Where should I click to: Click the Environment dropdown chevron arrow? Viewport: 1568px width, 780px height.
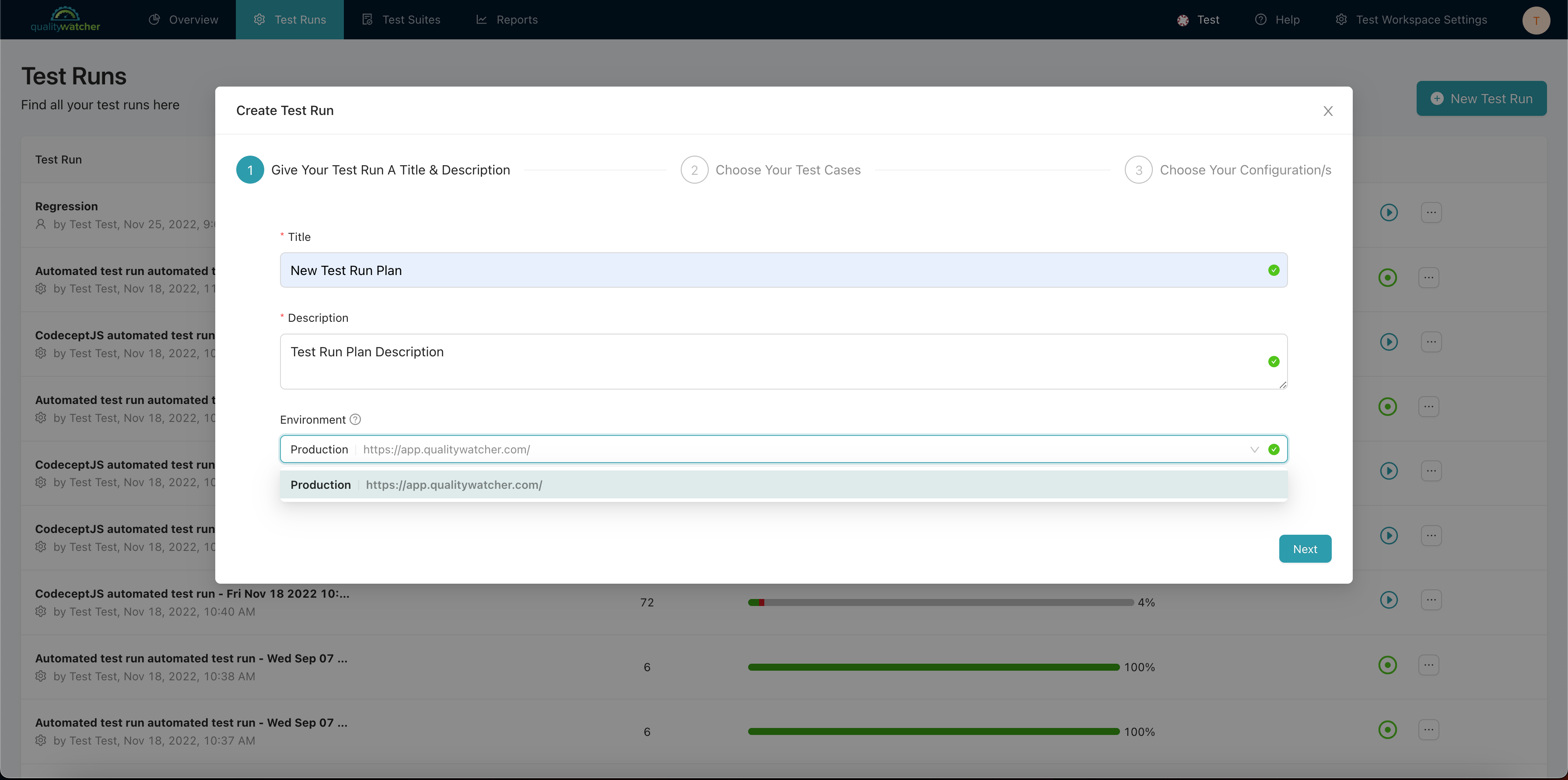tap(1254, 449)
